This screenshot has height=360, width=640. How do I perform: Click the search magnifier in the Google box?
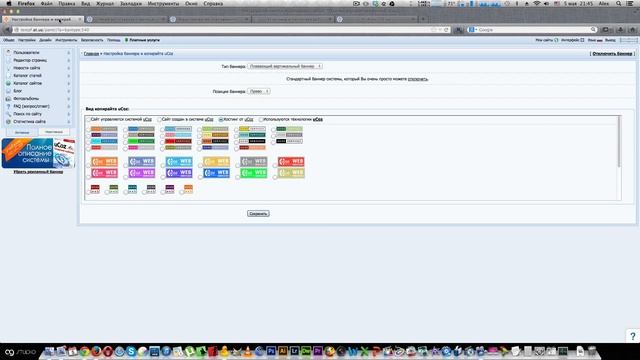[x=593, y=30]
